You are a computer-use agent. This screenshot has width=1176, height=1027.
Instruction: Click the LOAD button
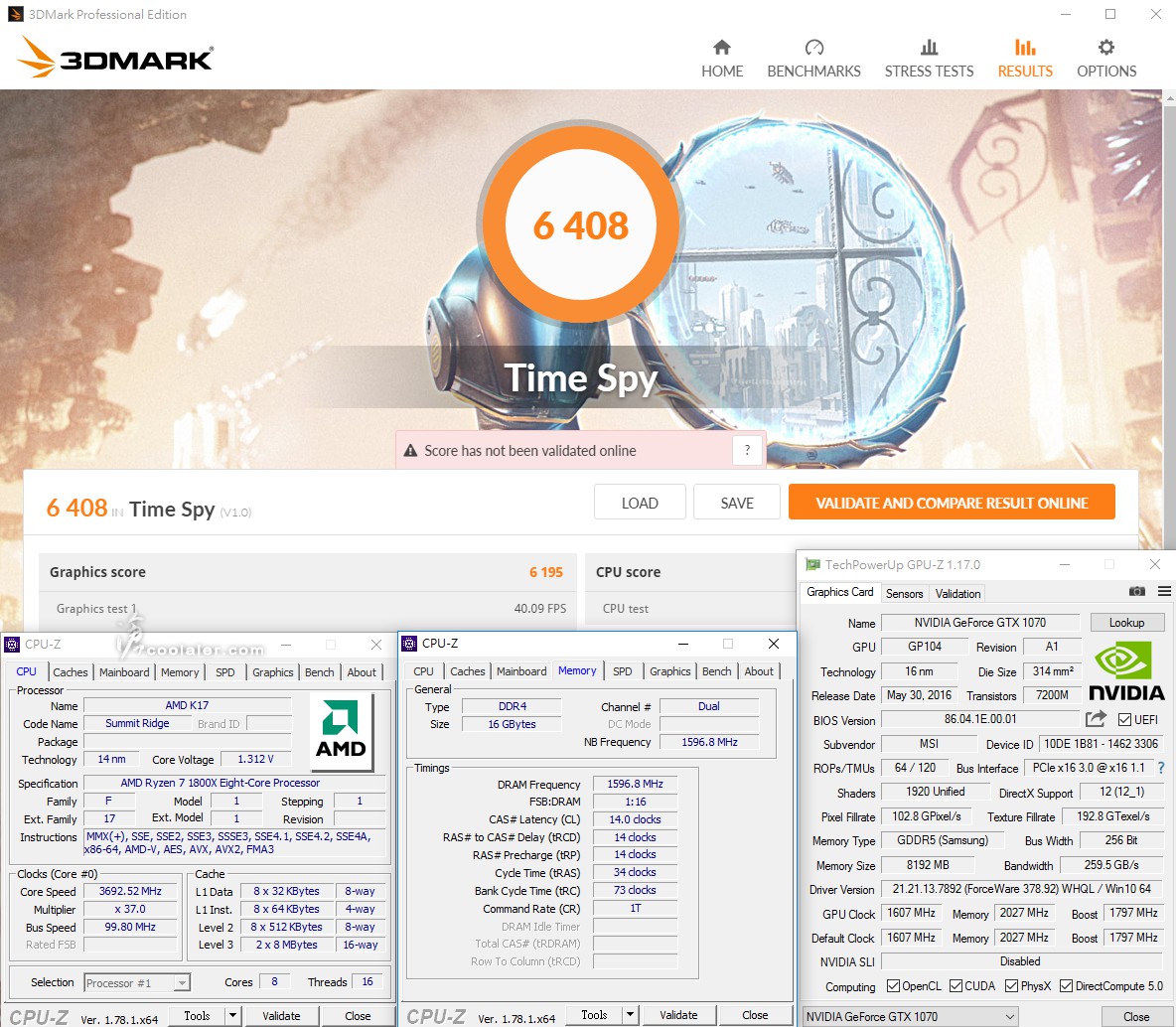(x=640, y=503)
